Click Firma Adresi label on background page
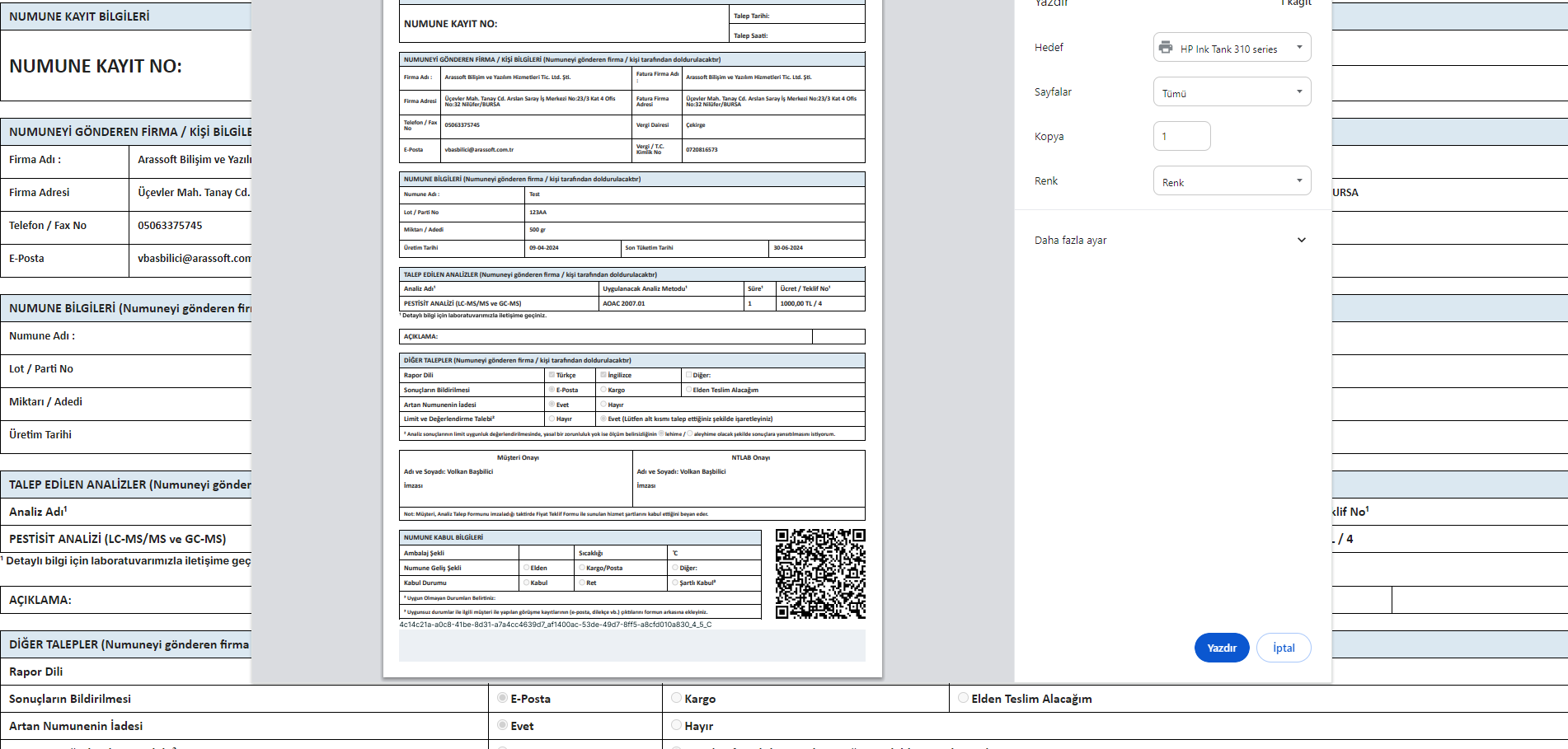The height and width of the screenshot is (749, 1568). pos(40,193)
